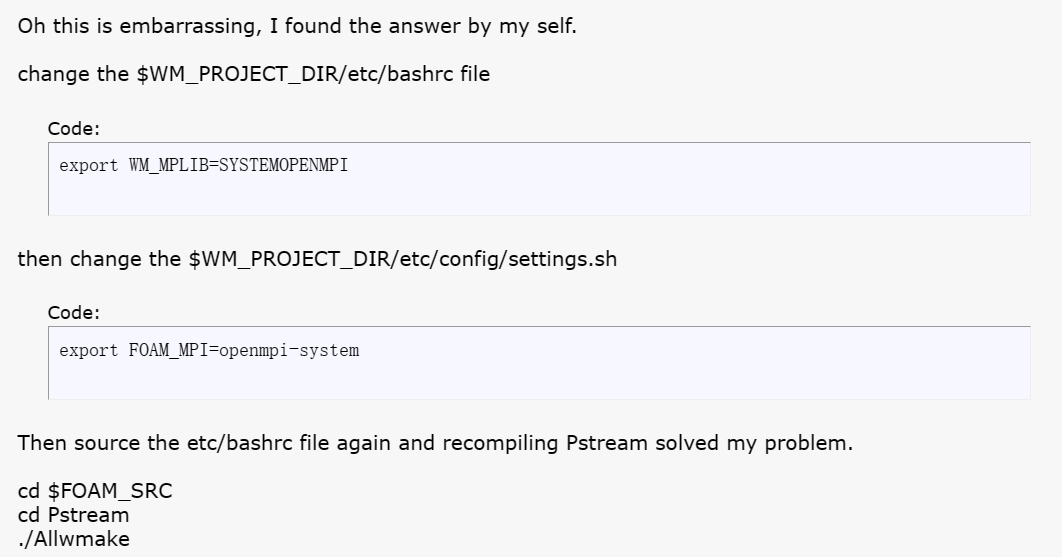
Task: Click the "export WM_MPLIB=SYSTEMOPENMPI" code line
Action: tap(203, 165)
